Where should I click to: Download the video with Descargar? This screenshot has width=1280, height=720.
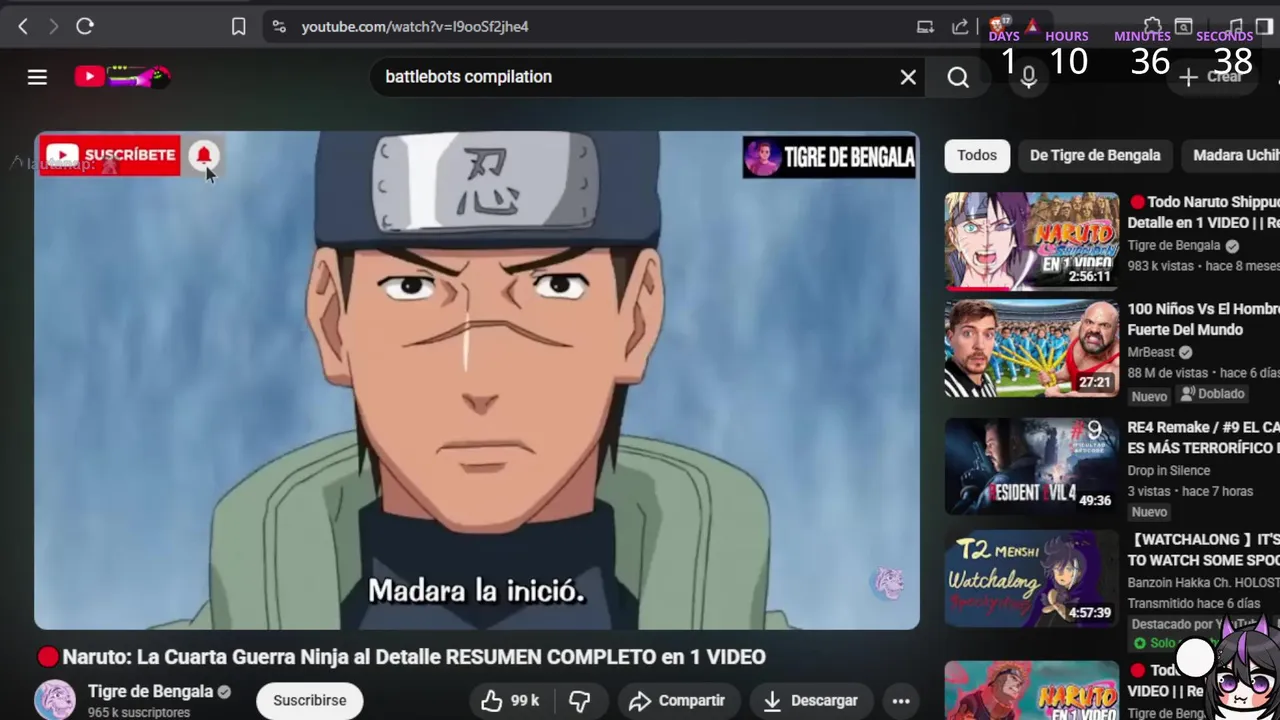point(811,700)
